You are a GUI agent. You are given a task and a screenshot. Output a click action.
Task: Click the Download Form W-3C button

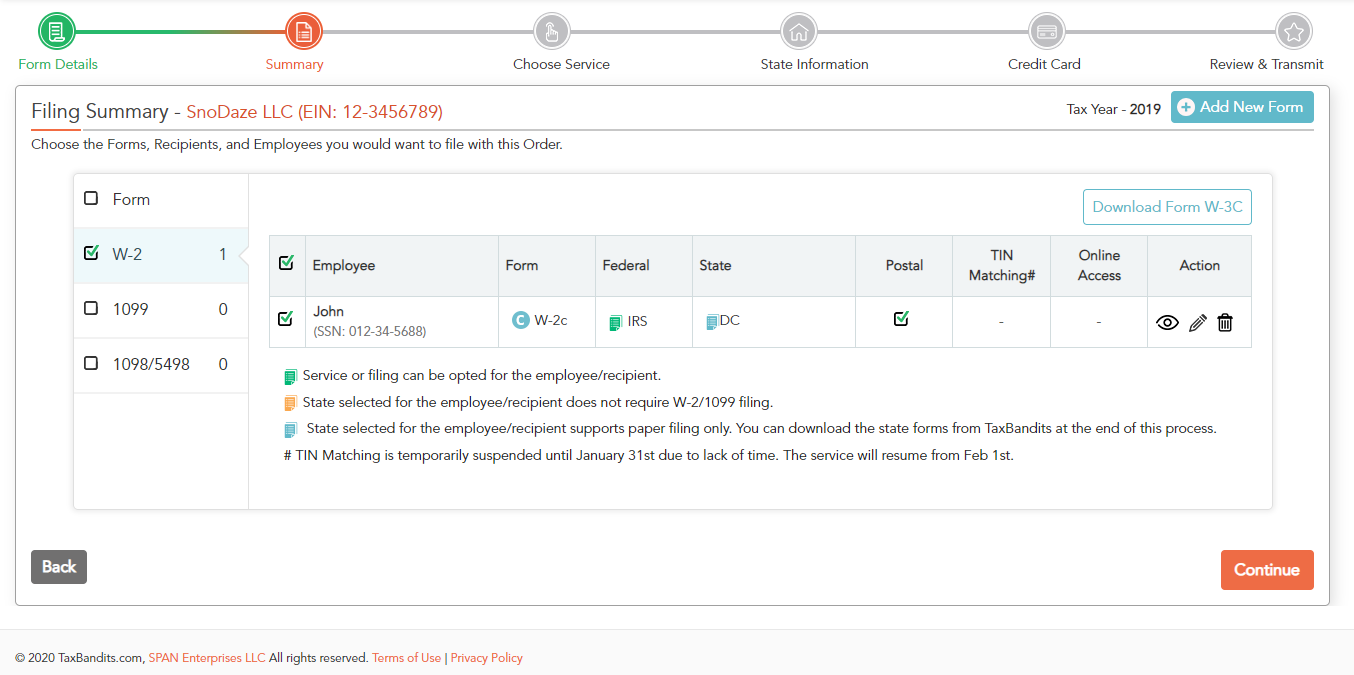[1167, 207]
